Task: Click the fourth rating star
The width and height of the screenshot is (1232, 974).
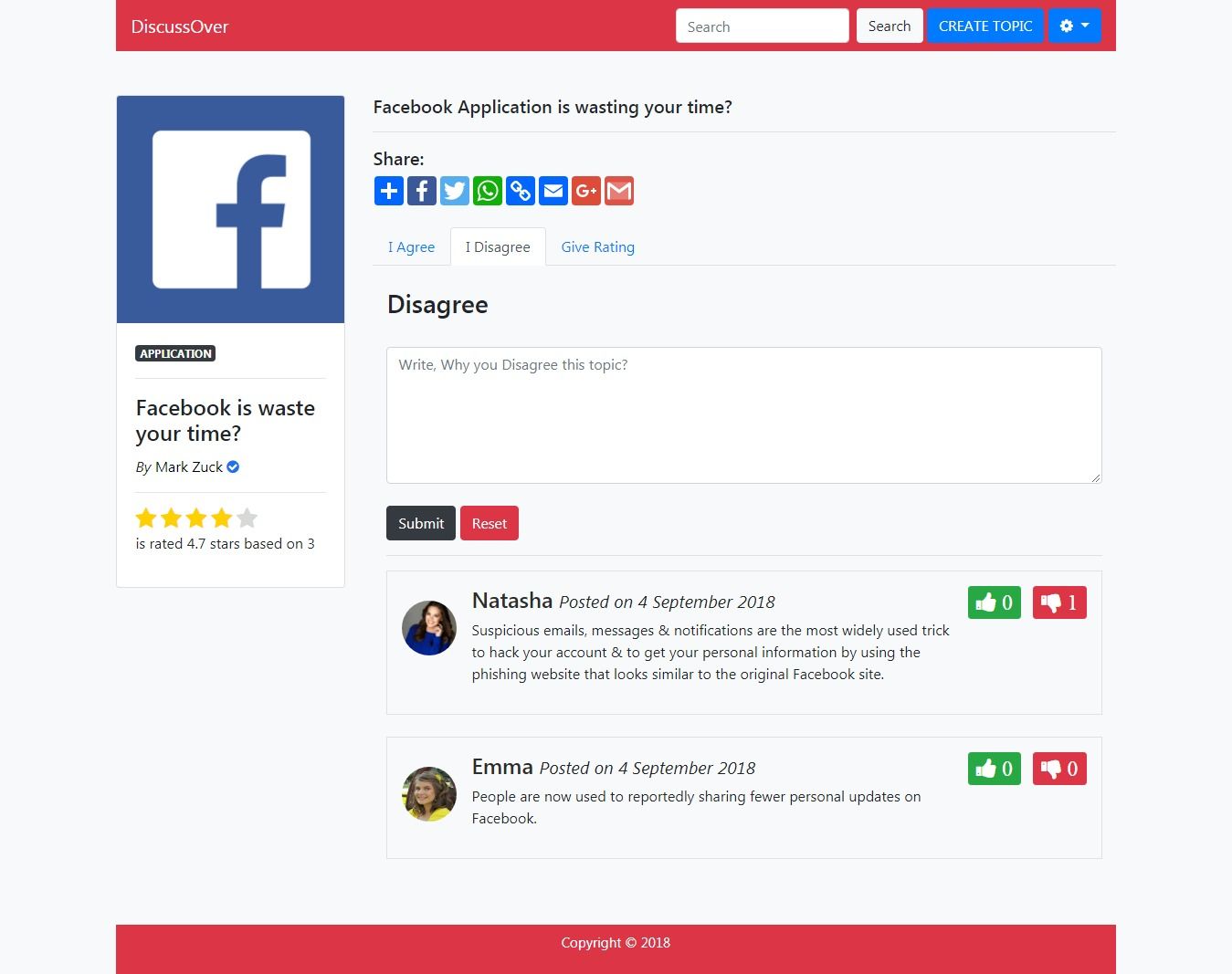Action: (222, 518)
